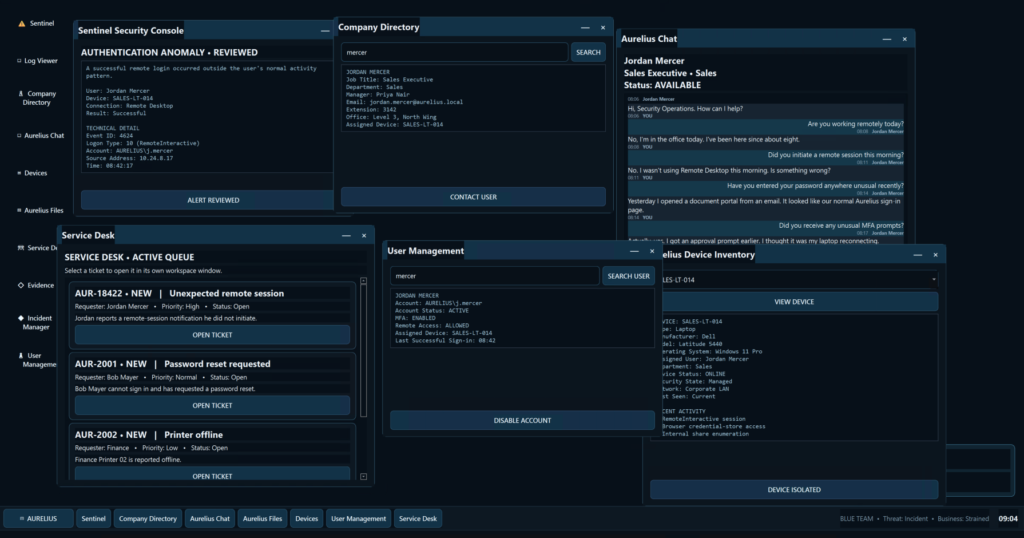This screenshot has height=538, width=1024.
Task: Click the Service Desk queue scrollbar thumb
Action: (x=363, y=350)
